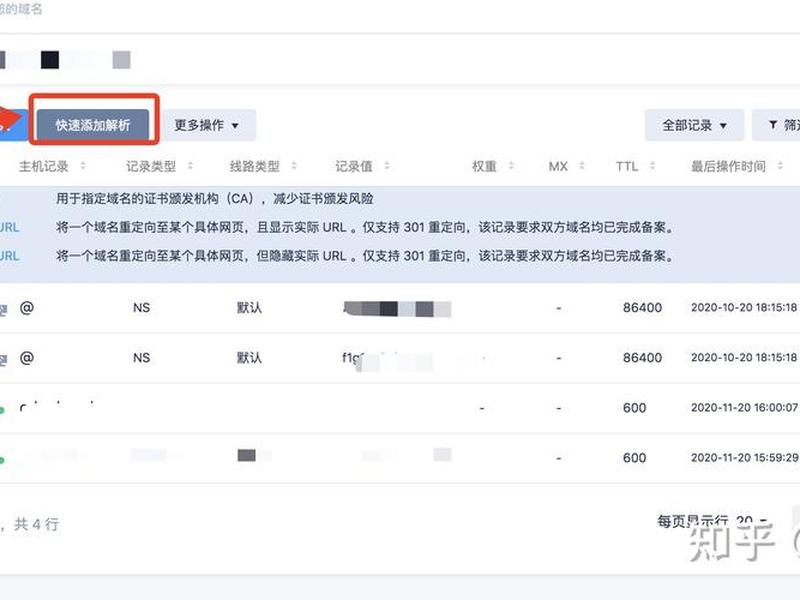Sort by 记录类型 column arrows
The image size is (800, 600).
190,166
